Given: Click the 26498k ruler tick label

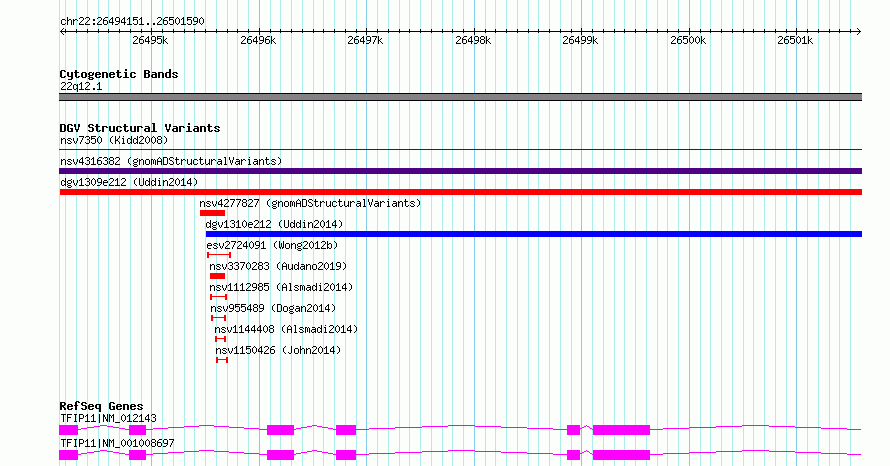Looking at the screenshot, I should pyautogui.click(x=473, y=40).
